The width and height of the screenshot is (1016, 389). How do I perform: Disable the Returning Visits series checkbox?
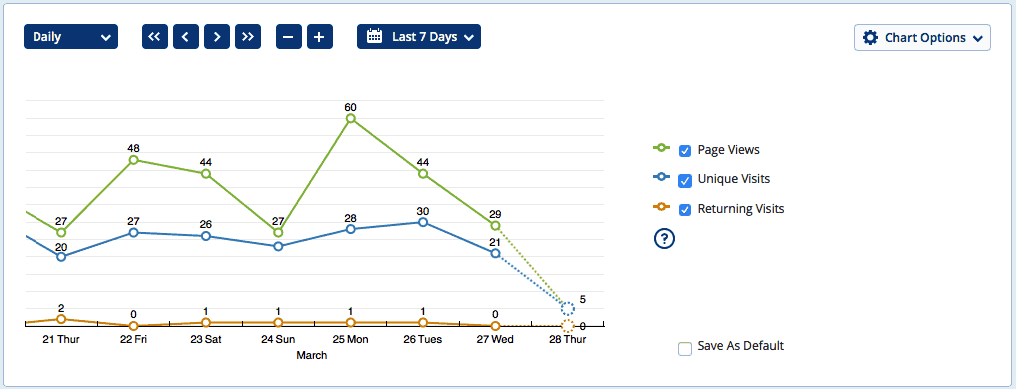685,210
